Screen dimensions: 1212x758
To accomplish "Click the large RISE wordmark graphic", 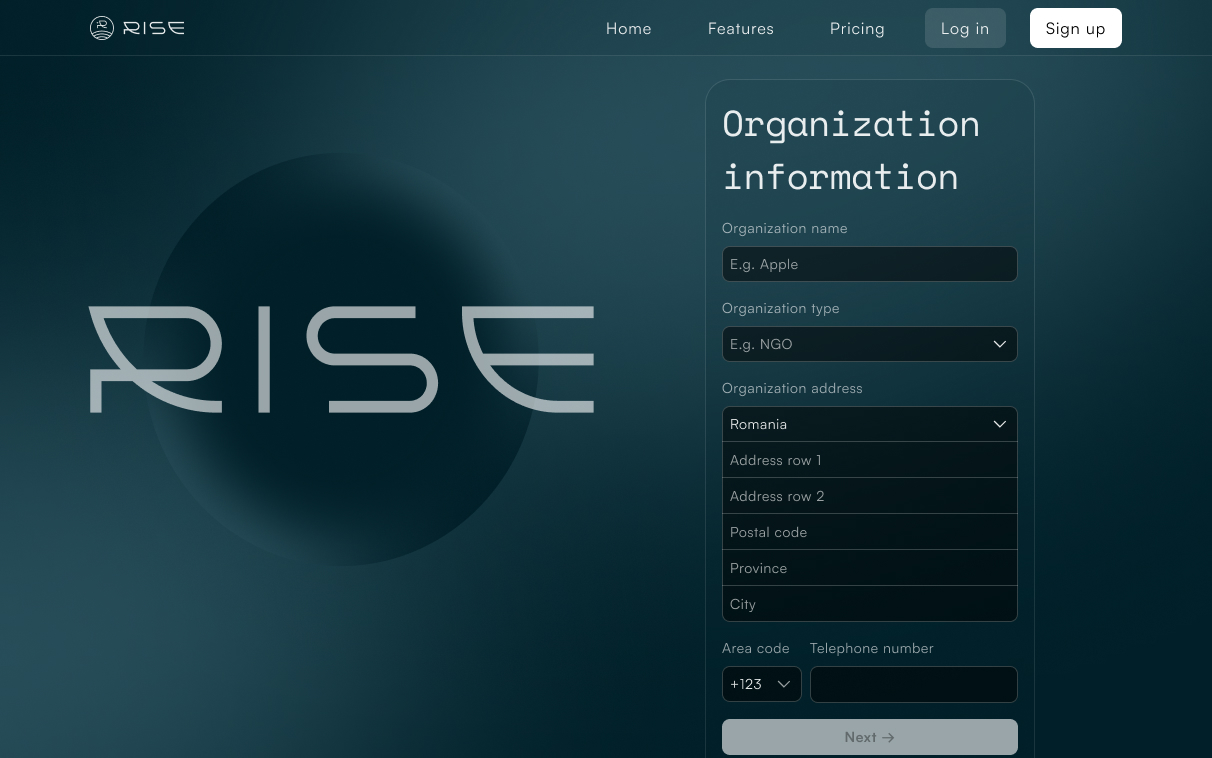I will coord(341,360).
